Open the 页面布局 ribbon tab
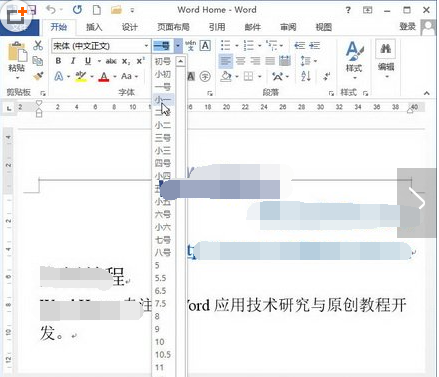The width and height of the screenshot is (439, 377). pos(173,27)
